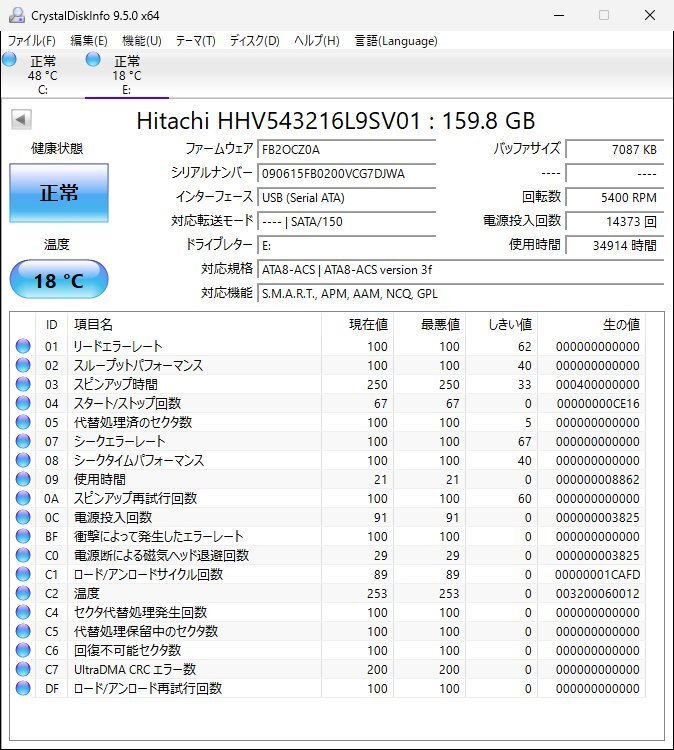Click the transfer mode field SATA/150

click(346, 221)
